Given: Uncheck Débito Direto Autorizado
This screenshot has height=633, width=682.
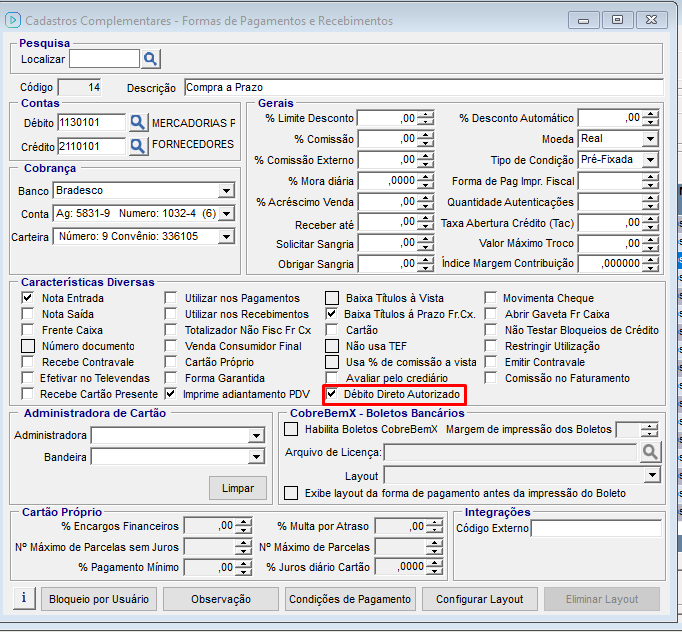Looking at the screenshot, I should pyautogui.click(x=332, y=395).
